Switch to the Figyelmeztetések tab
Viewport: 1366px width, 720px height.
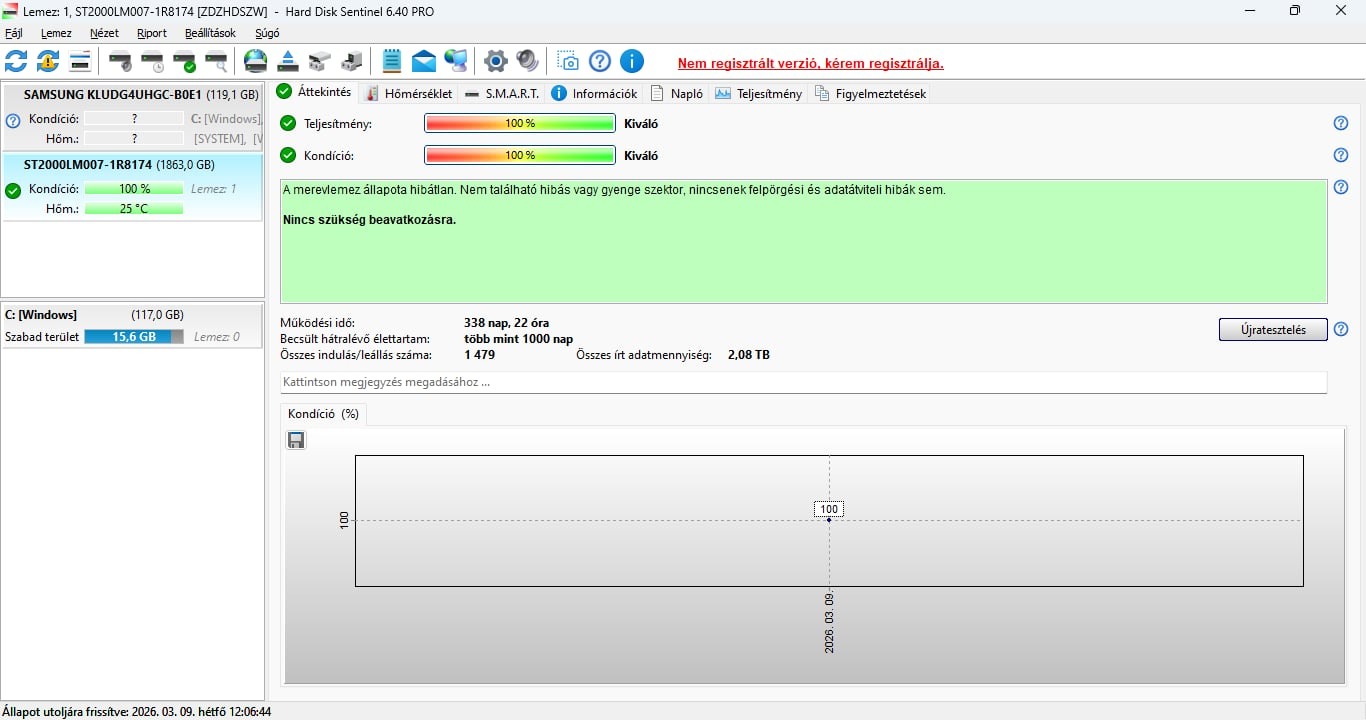point(870,93)
